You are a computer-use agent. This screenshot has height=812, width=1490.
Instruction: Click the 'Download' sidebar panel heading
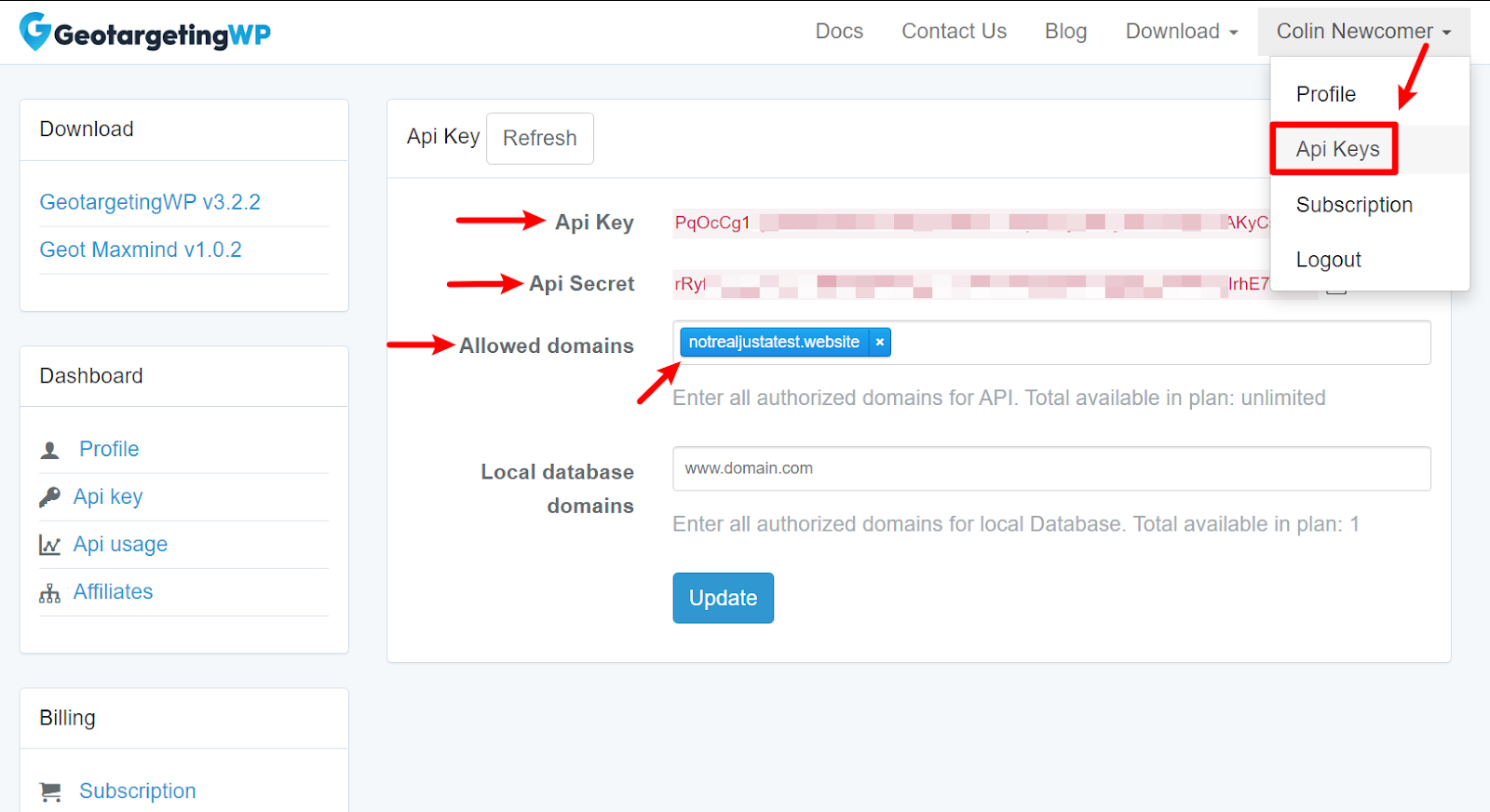point(87,129)
